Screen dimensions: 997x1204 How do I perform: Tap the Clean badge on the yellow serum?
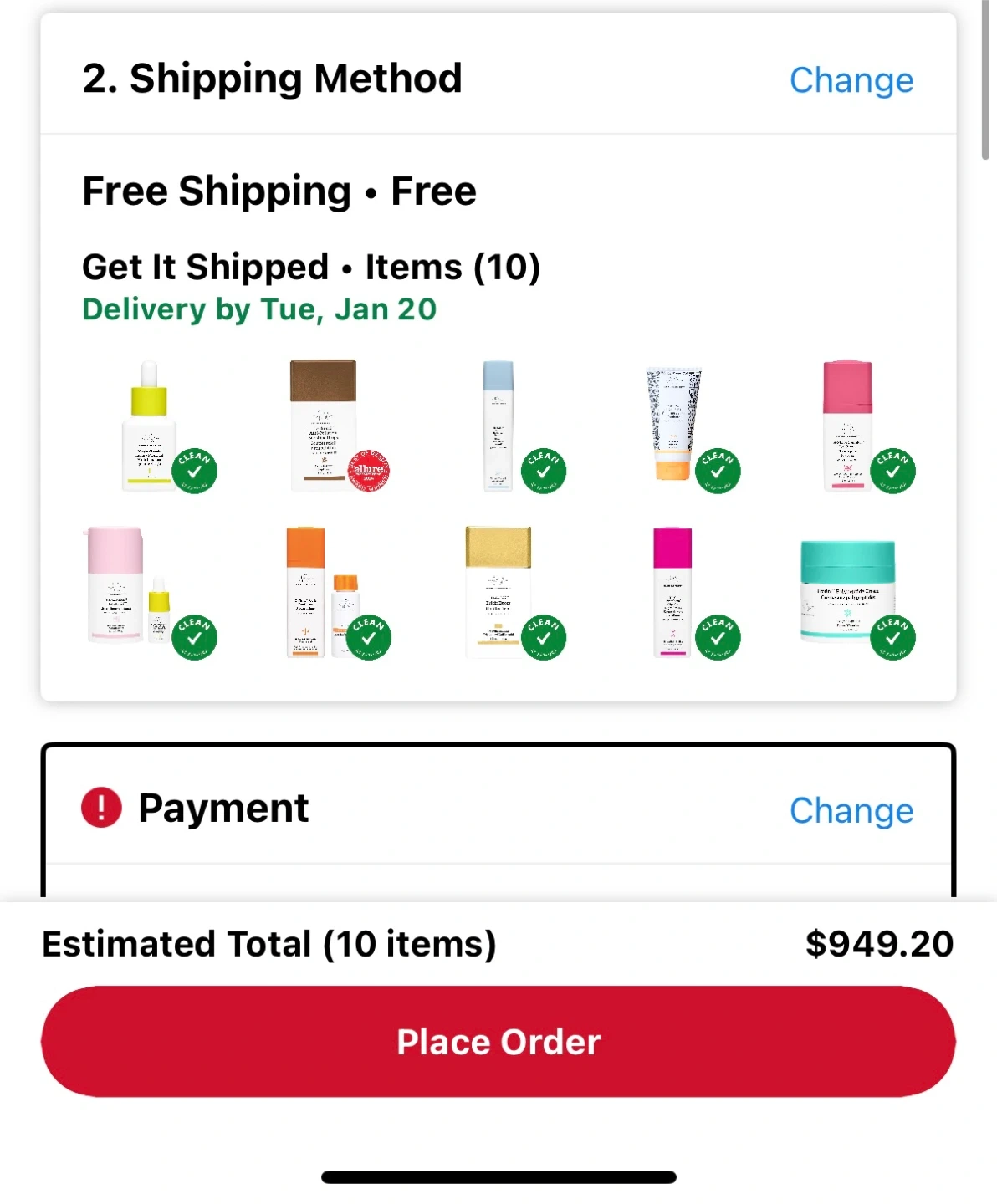click(x=195, y=471)
